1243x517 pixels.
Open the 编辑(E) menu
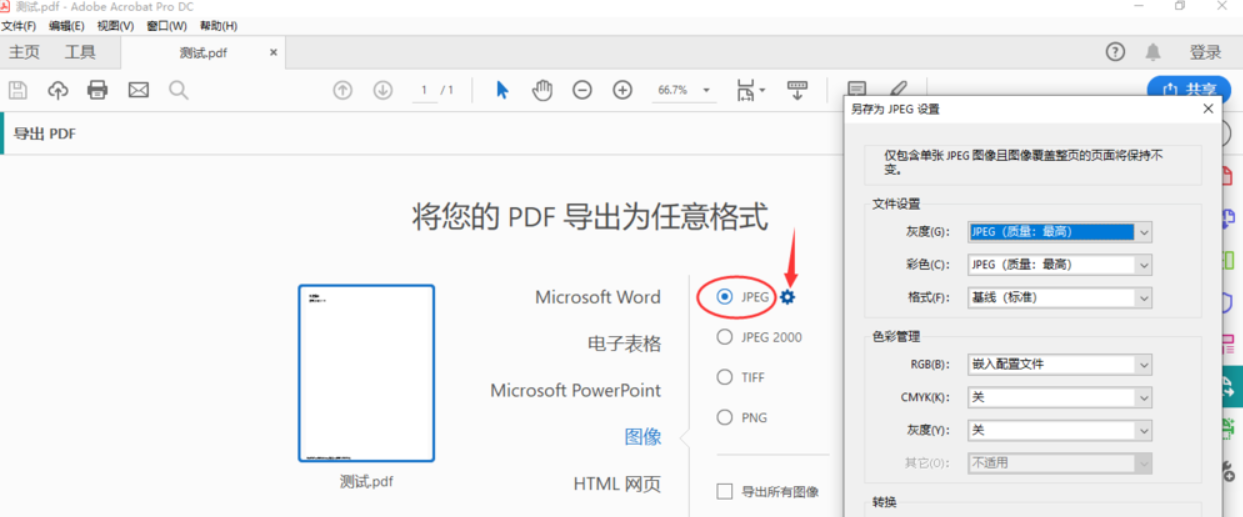[x=67, y=25]
